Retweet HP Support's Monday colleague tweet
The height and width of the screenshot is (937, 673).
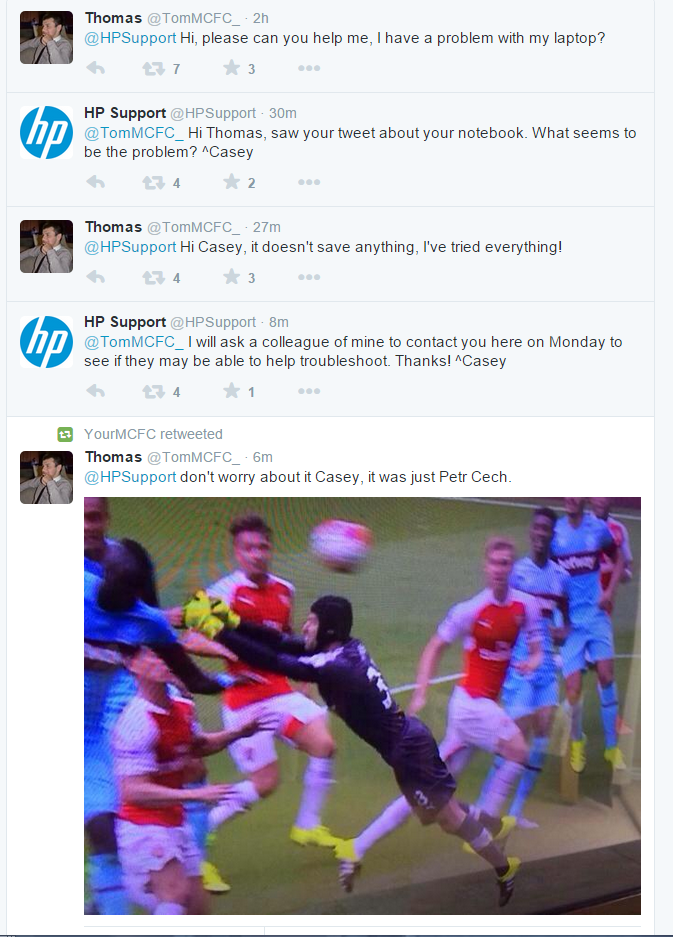coord(154,391)
